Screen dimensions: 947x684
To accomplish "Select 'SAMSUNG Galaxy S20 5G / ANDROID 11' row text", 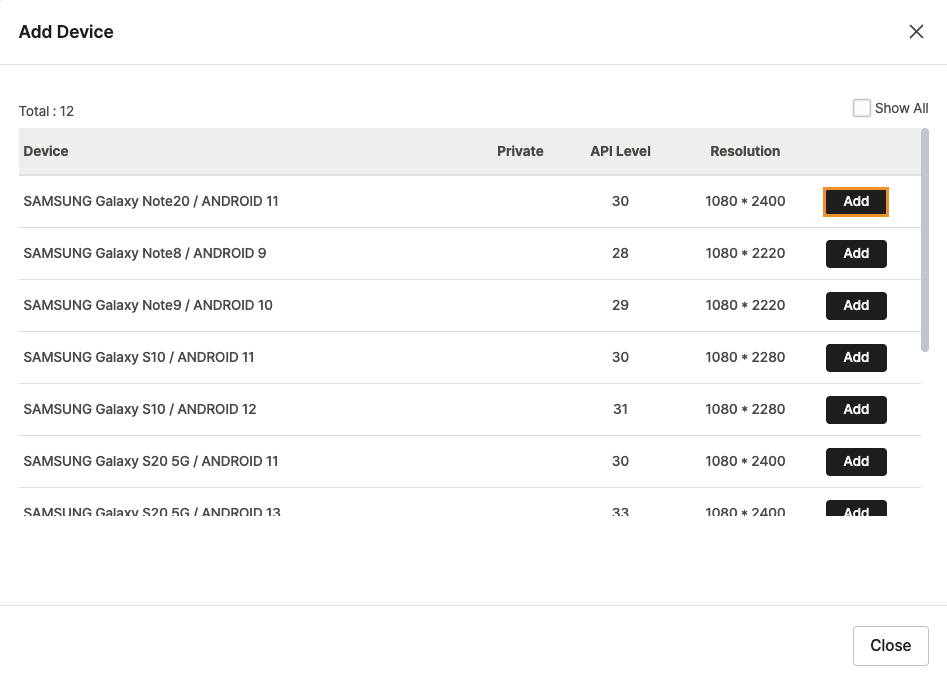I will click(x=151, y=461).
